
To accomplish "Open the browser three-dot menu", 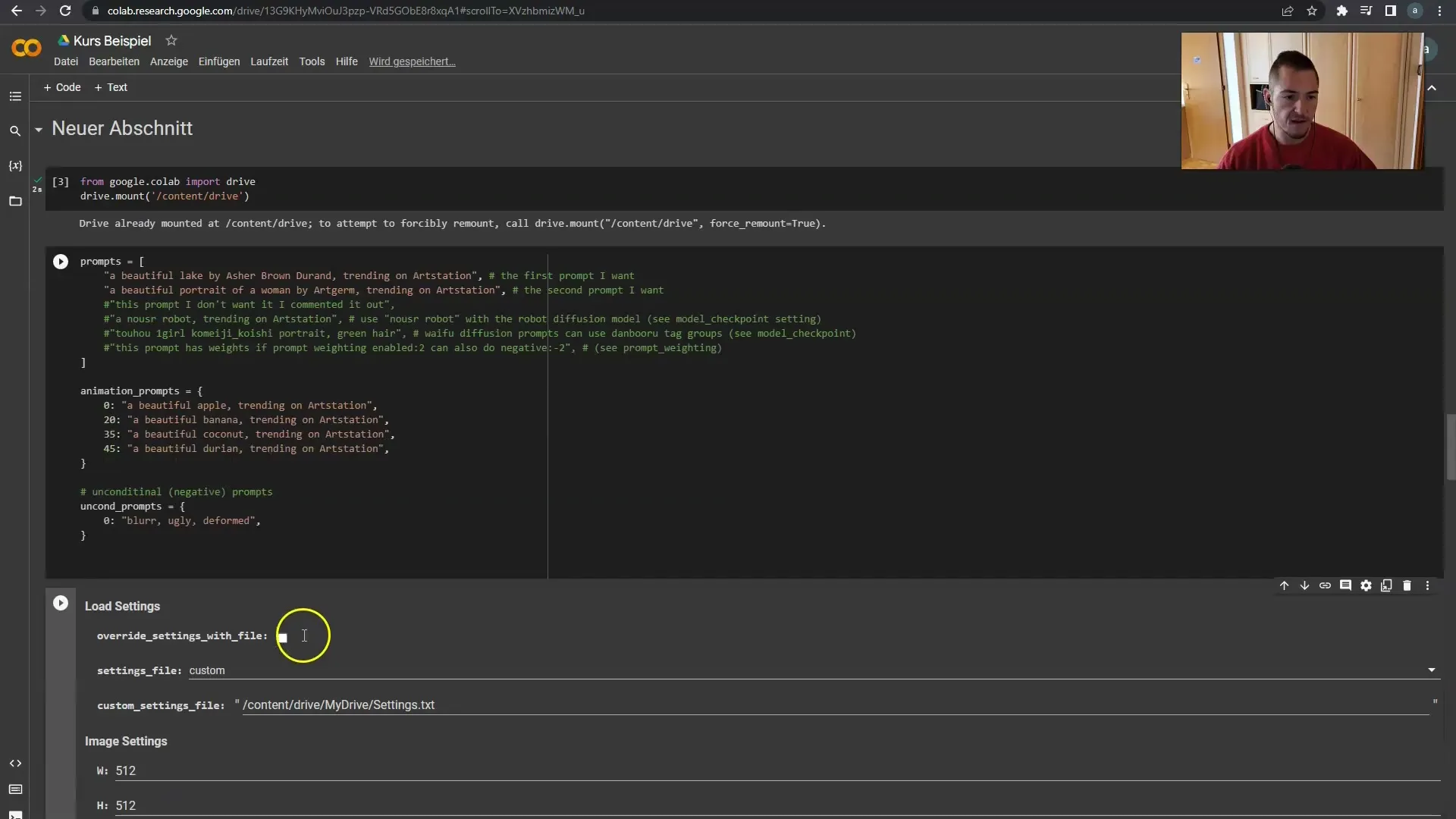I will [x=1439, y=11].
